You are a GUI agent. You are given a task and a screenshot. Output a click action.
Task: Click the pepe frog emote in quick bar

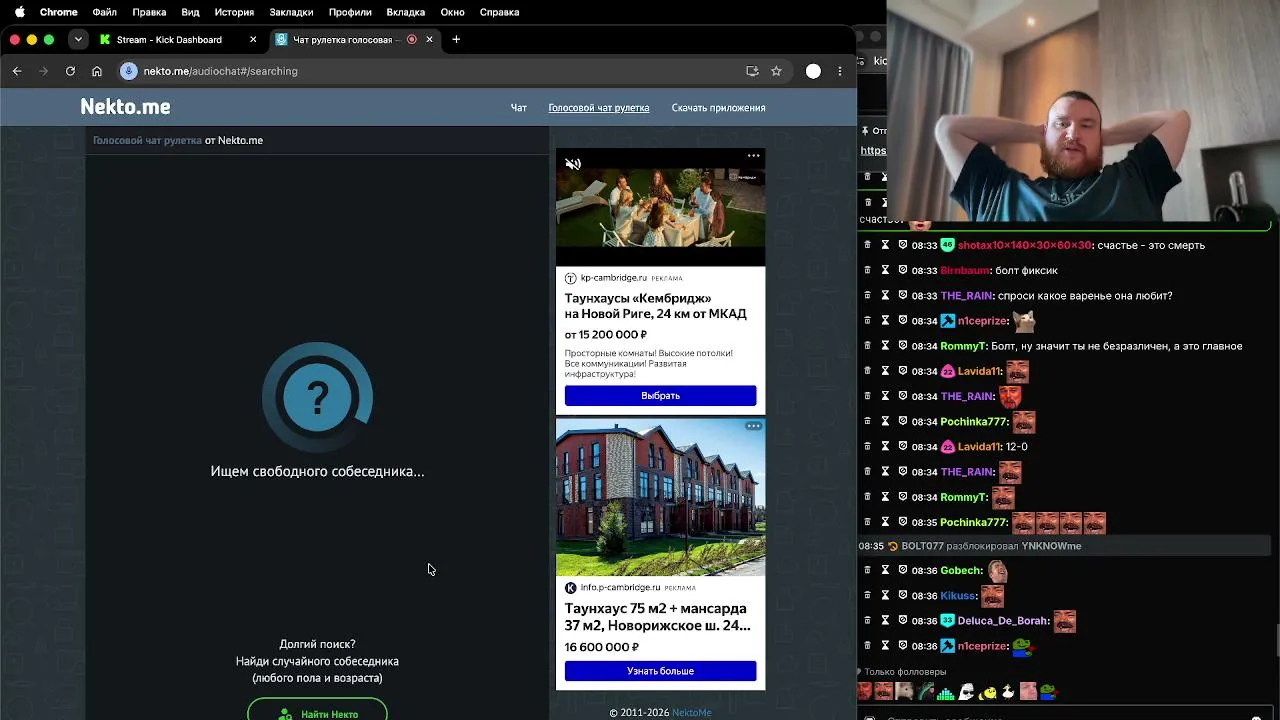pos(1048,691)
